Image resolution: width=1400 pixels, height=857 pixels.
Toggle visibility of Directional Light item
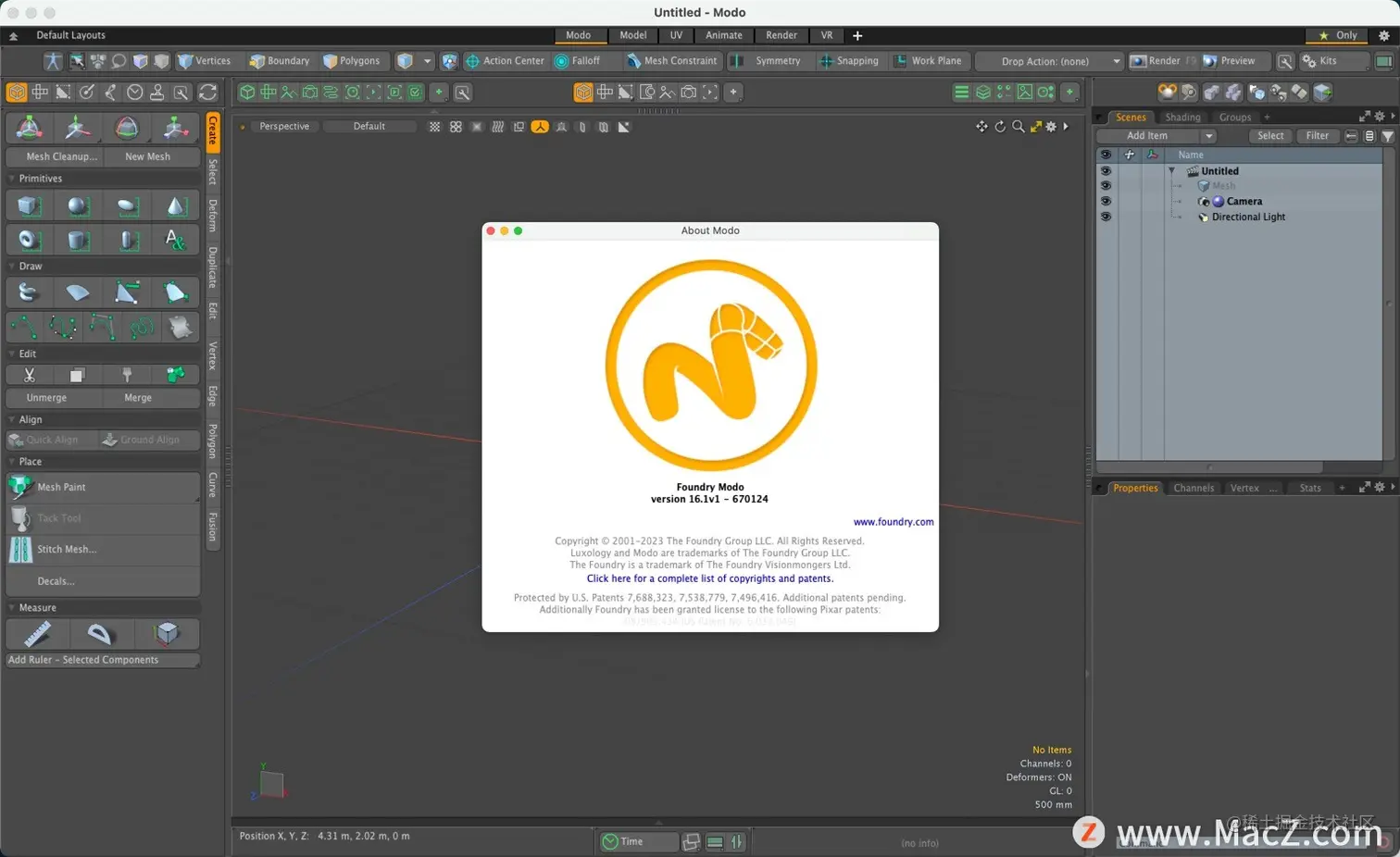1106,217
